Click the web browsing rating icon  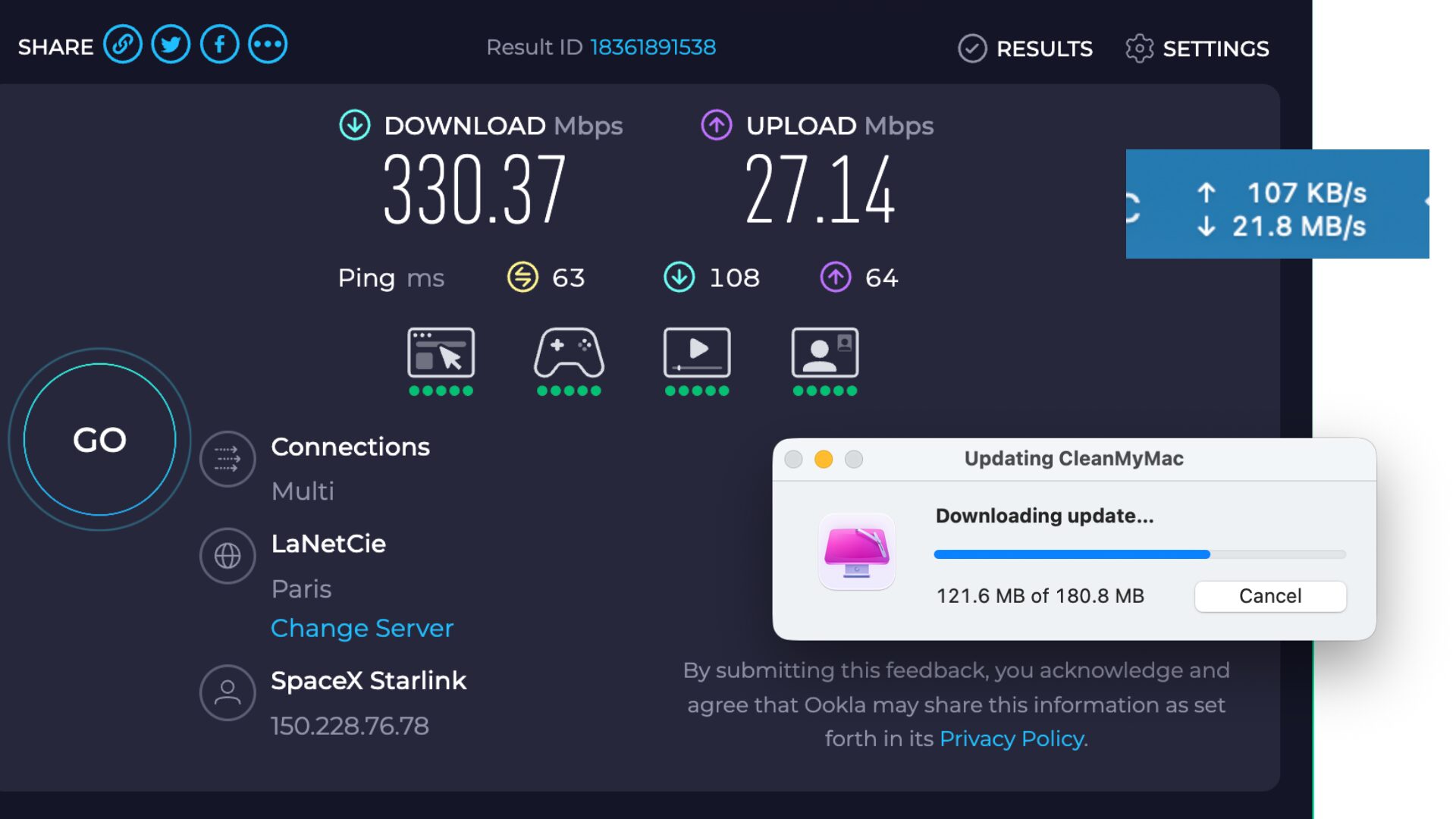441,353
